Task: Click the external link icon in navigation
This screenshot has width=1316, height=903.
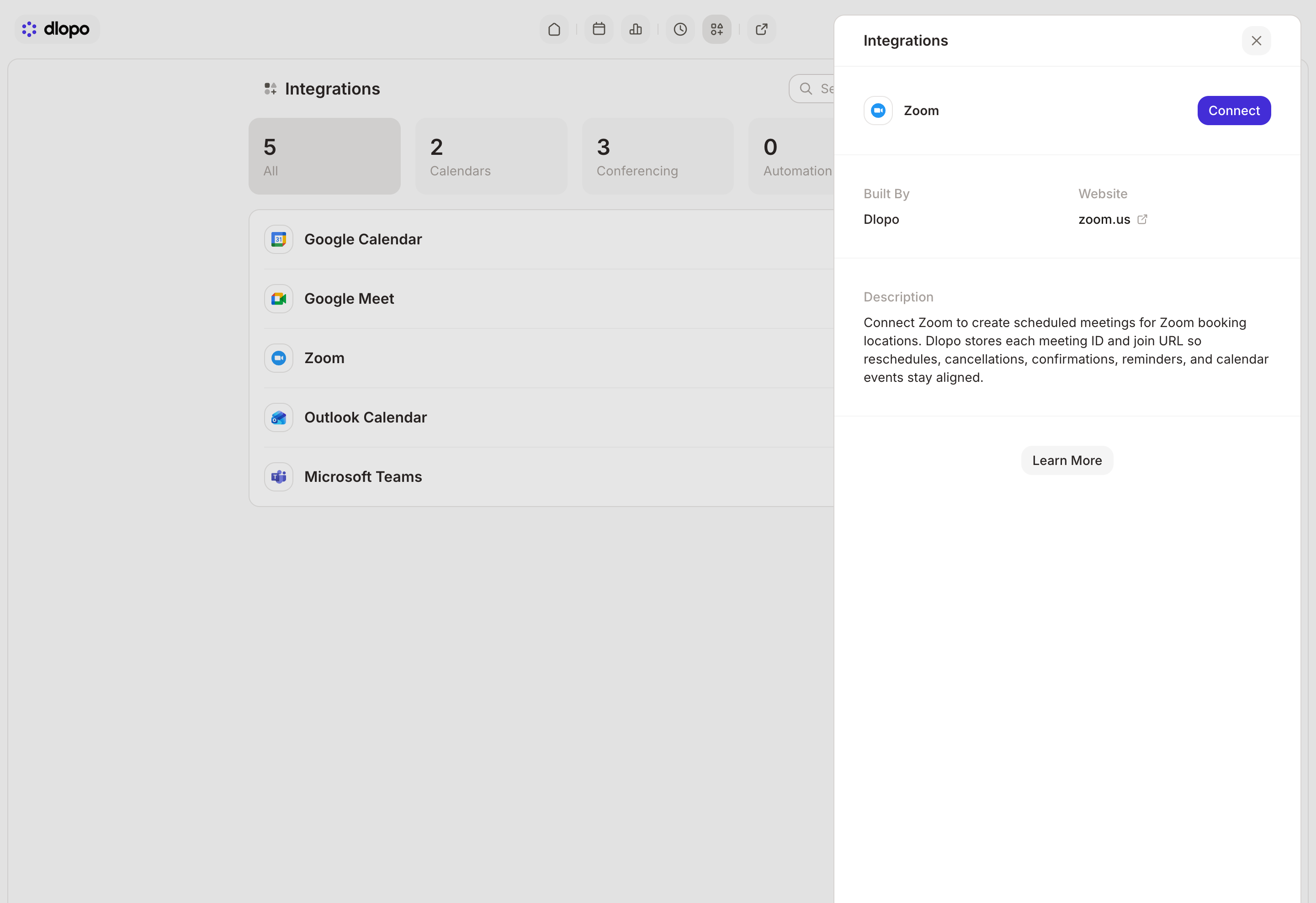Action: pyautogui.click(x=762, y=29)
